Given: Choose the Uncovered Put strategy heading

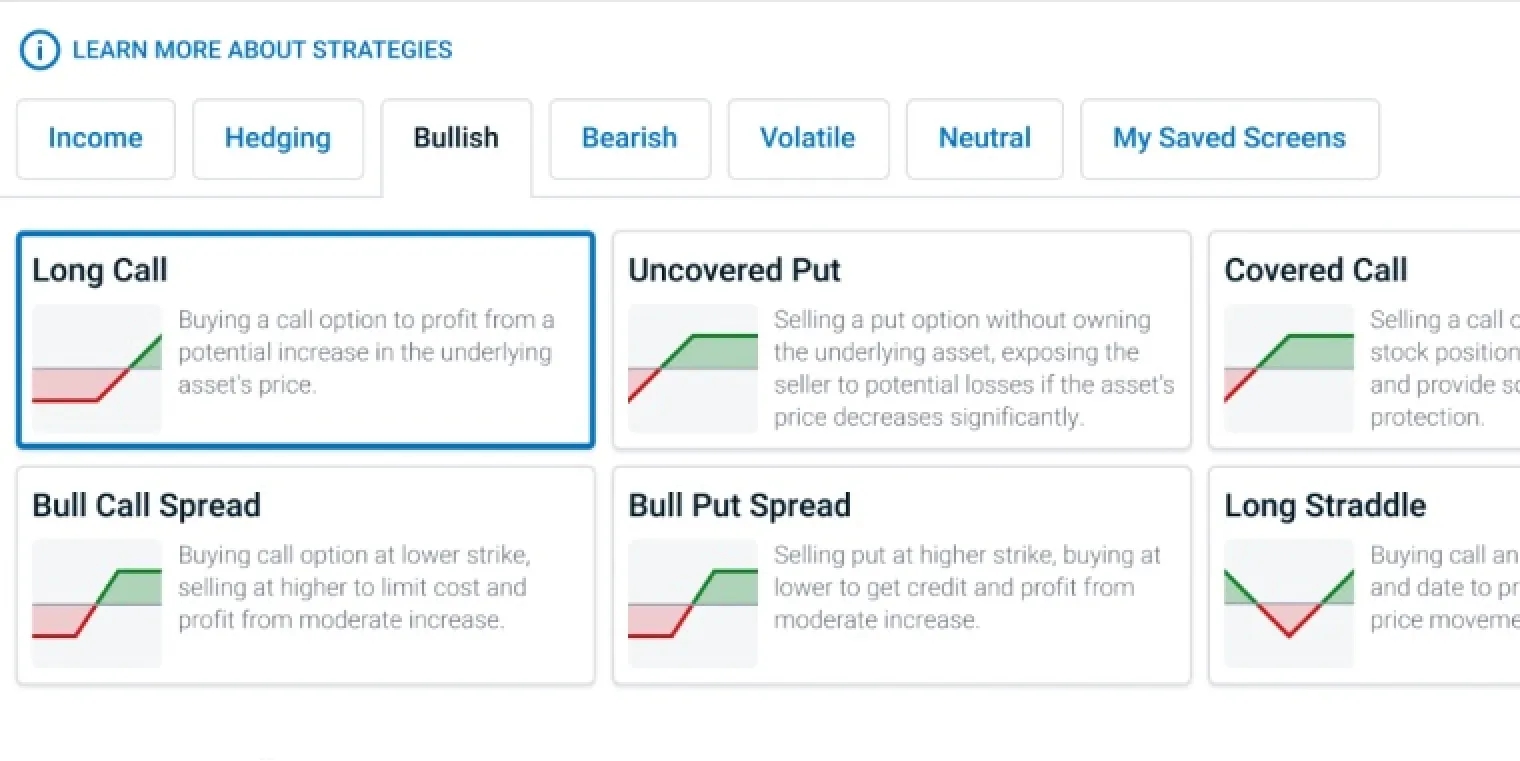Looking at the screenshot, I should [x=734, y=271].
